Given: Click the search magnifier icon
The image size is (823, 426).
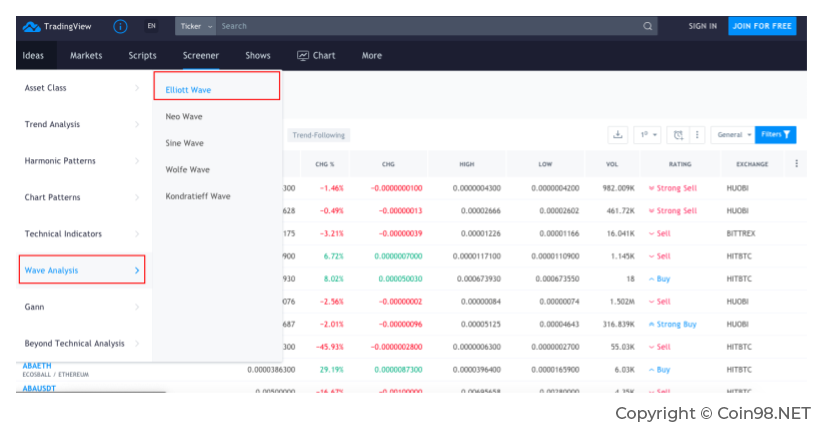Looking at the screenshot, I should click(x=648, y=26).
